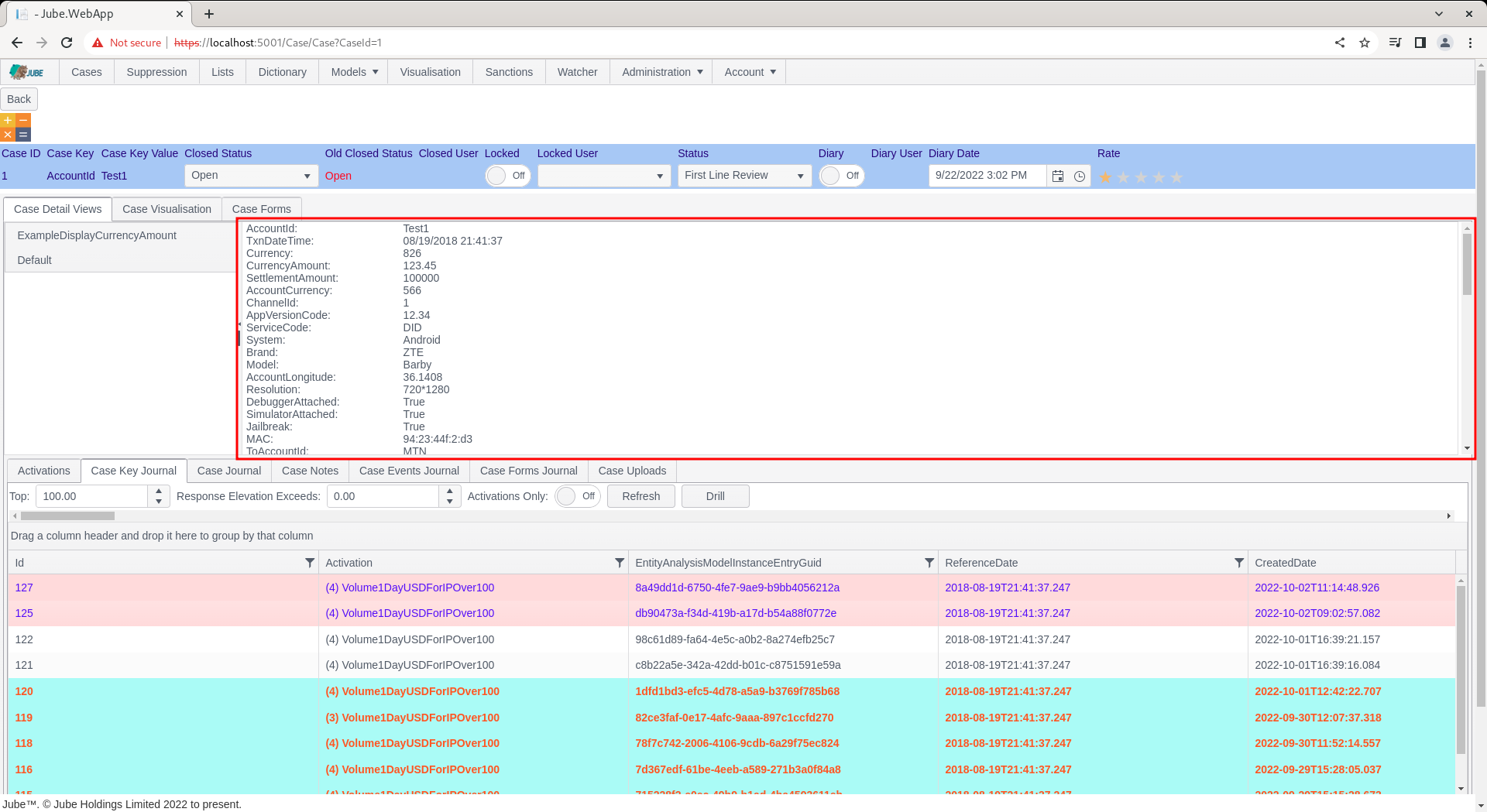Close the Jube.WebApp browser tab

point(179,14)
